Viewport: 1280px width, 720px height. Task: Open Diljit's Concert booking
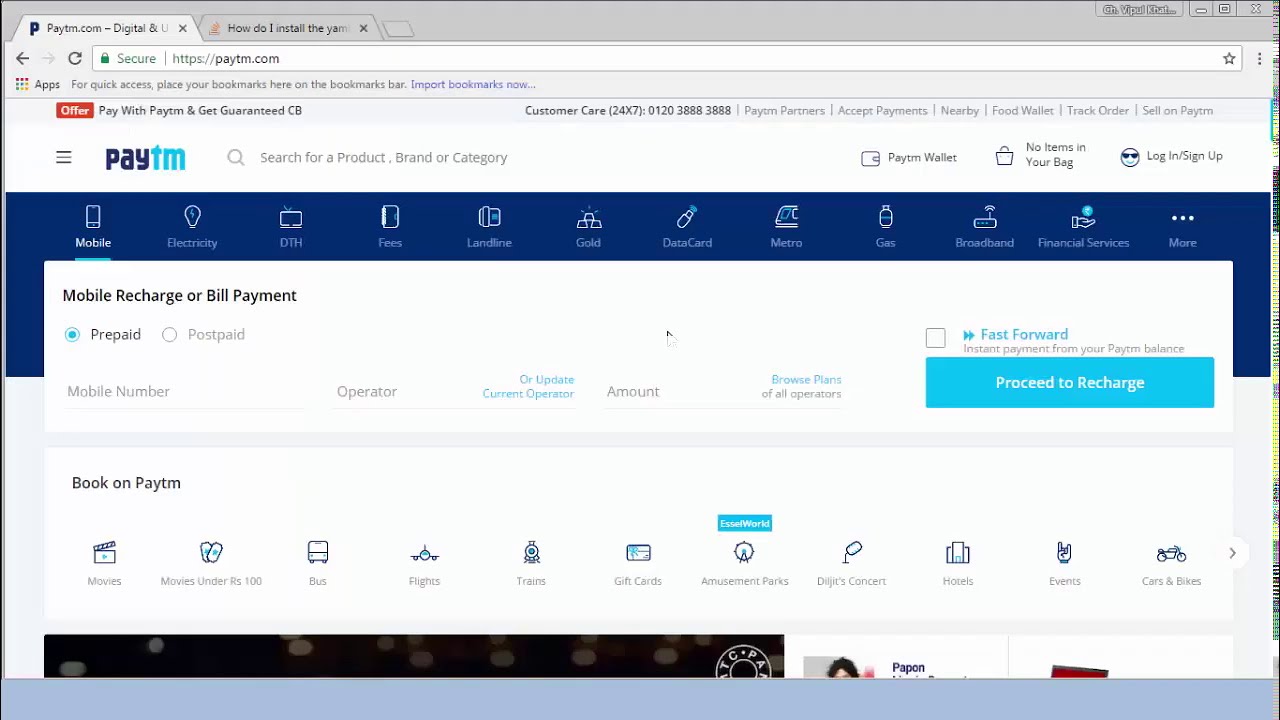point(851,563)
